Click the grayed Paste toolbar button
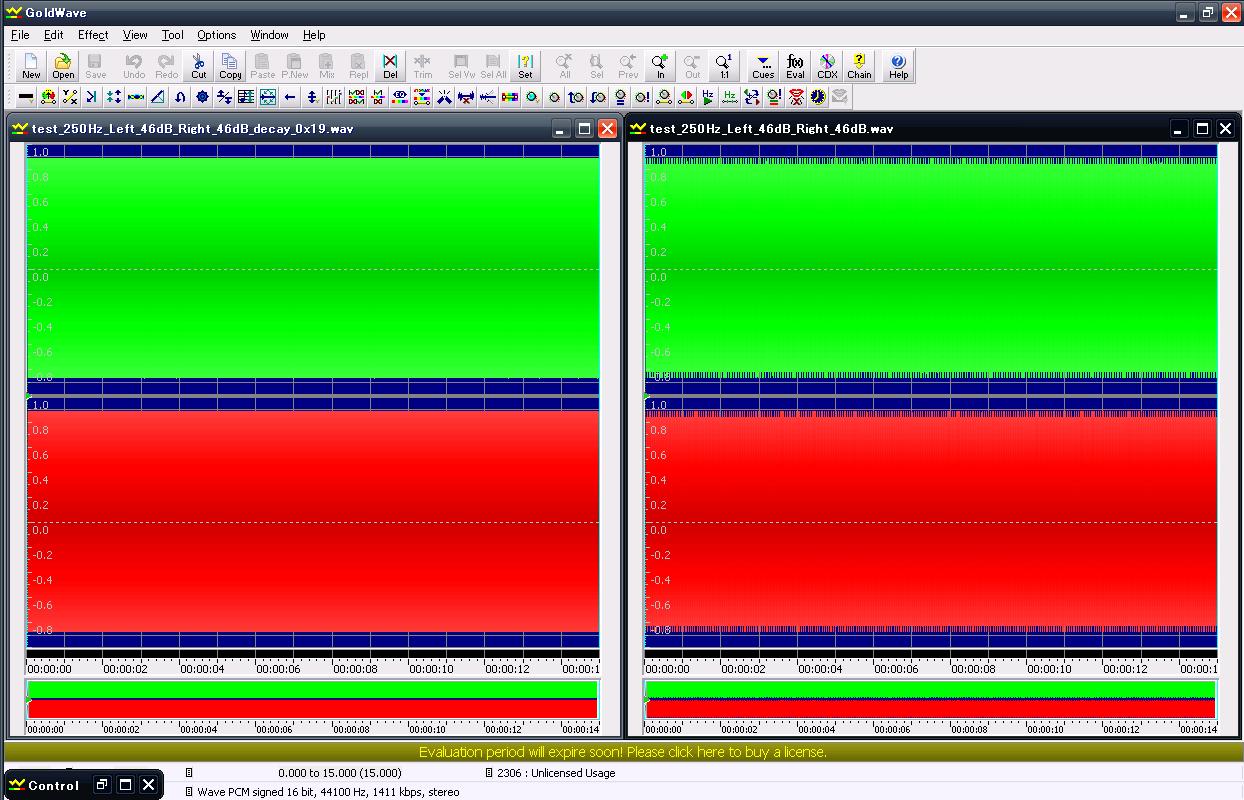The image size is (1244, 800). (263, 66)
